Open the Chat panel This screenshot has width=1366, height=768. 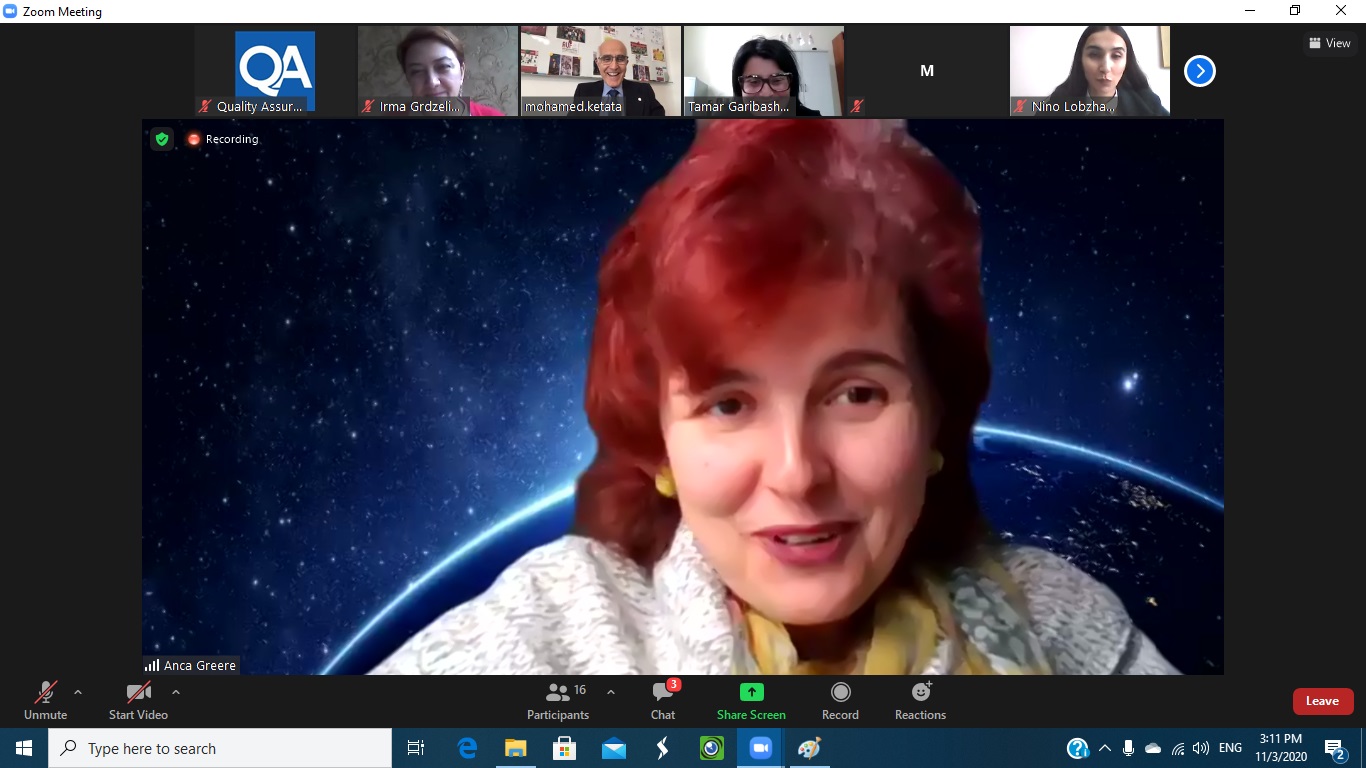click(663, 701)
